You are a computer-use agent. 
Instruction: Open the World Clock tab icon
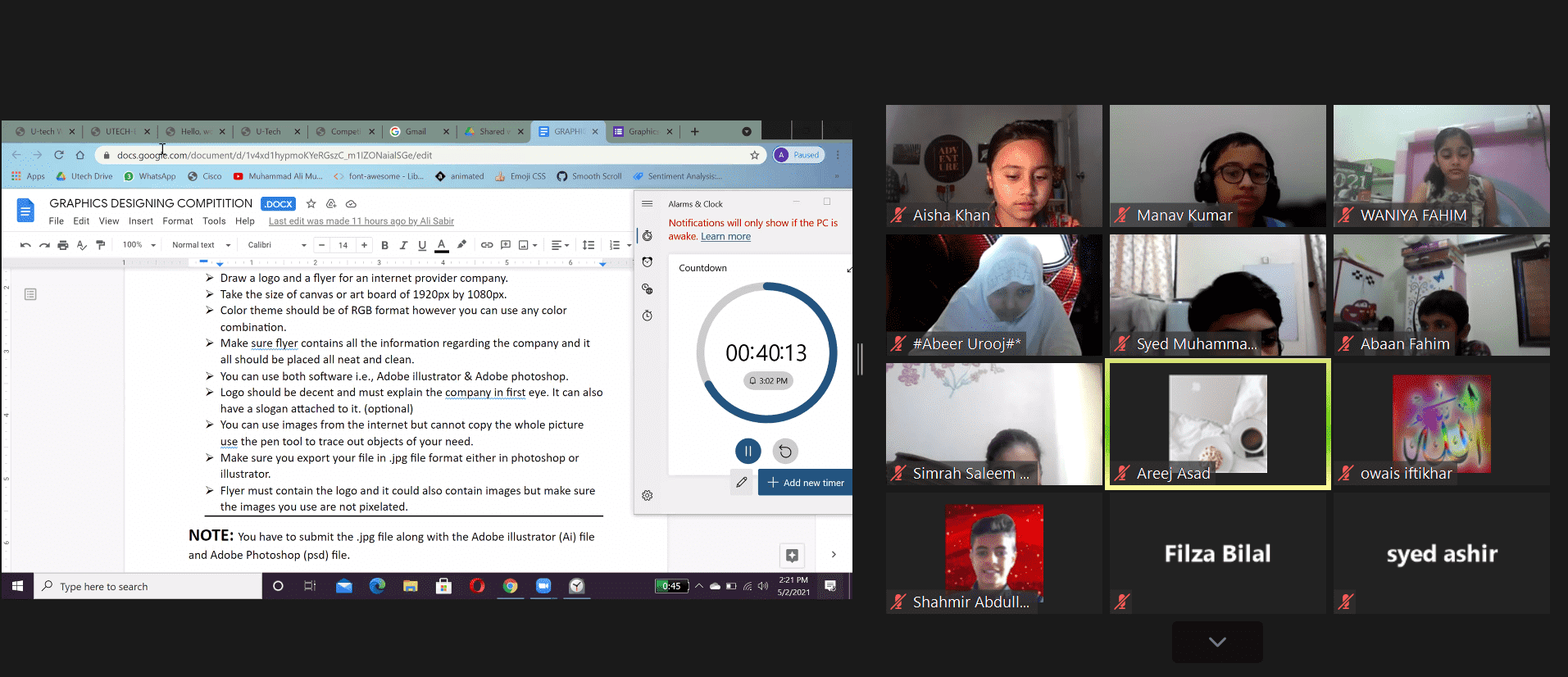coord(648,289)
